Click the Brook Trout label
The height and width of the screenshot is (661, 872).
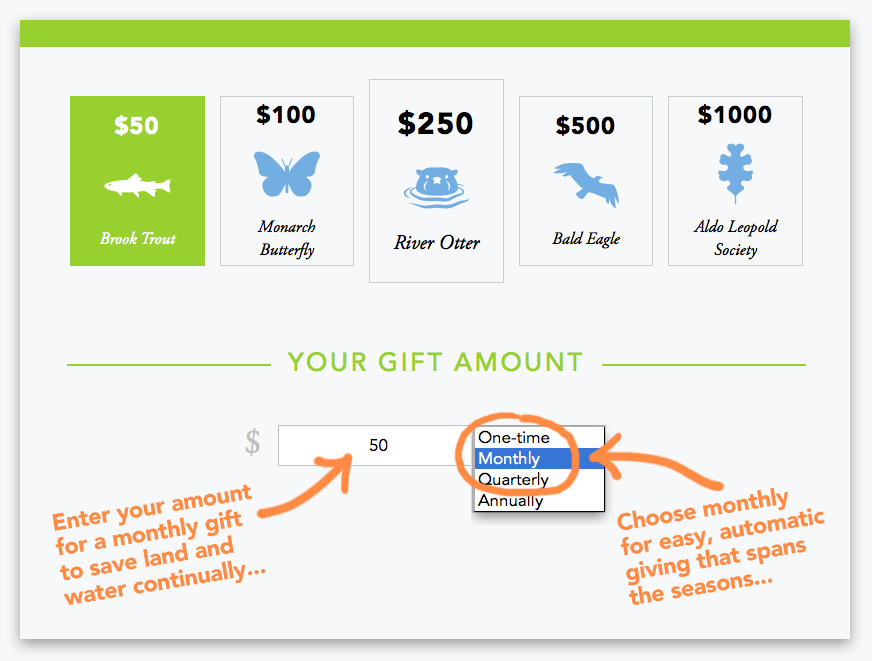pyautogui.click(x=137, y=238)
